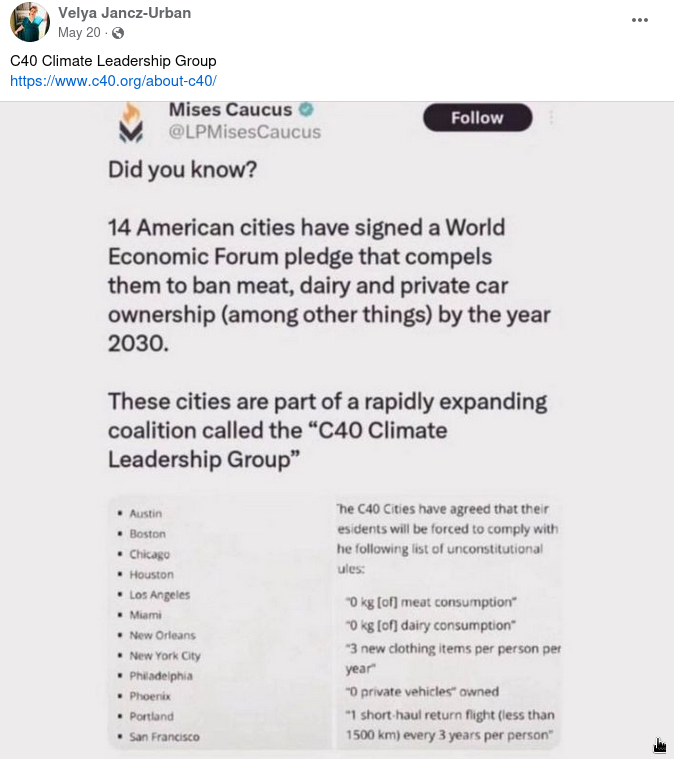This screenshot has height=759, width=674.
Task: Open the post options three-dot menu
Action: click(x=640, y=20)
